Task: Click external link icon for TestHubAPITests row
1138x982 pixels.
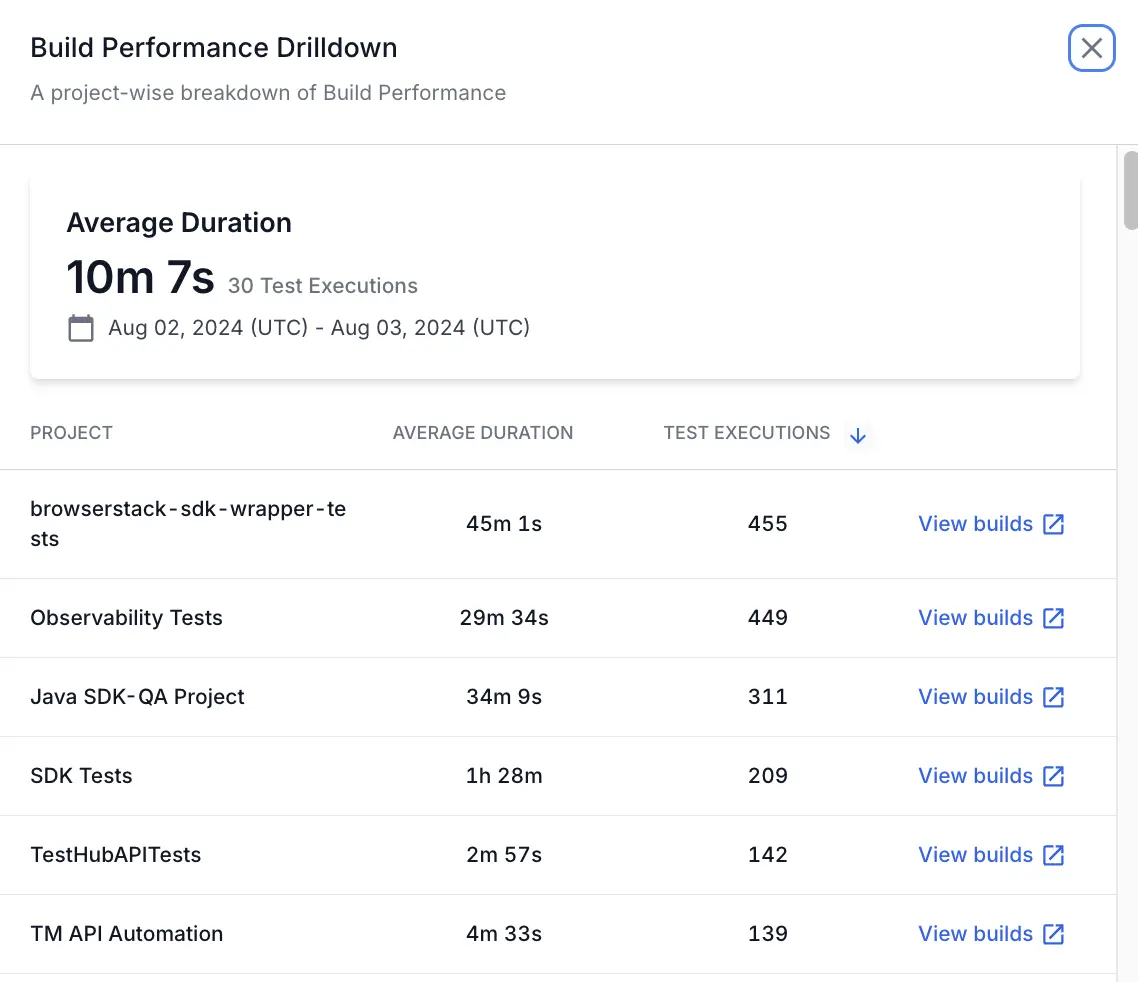Action: coord(1054,855)
